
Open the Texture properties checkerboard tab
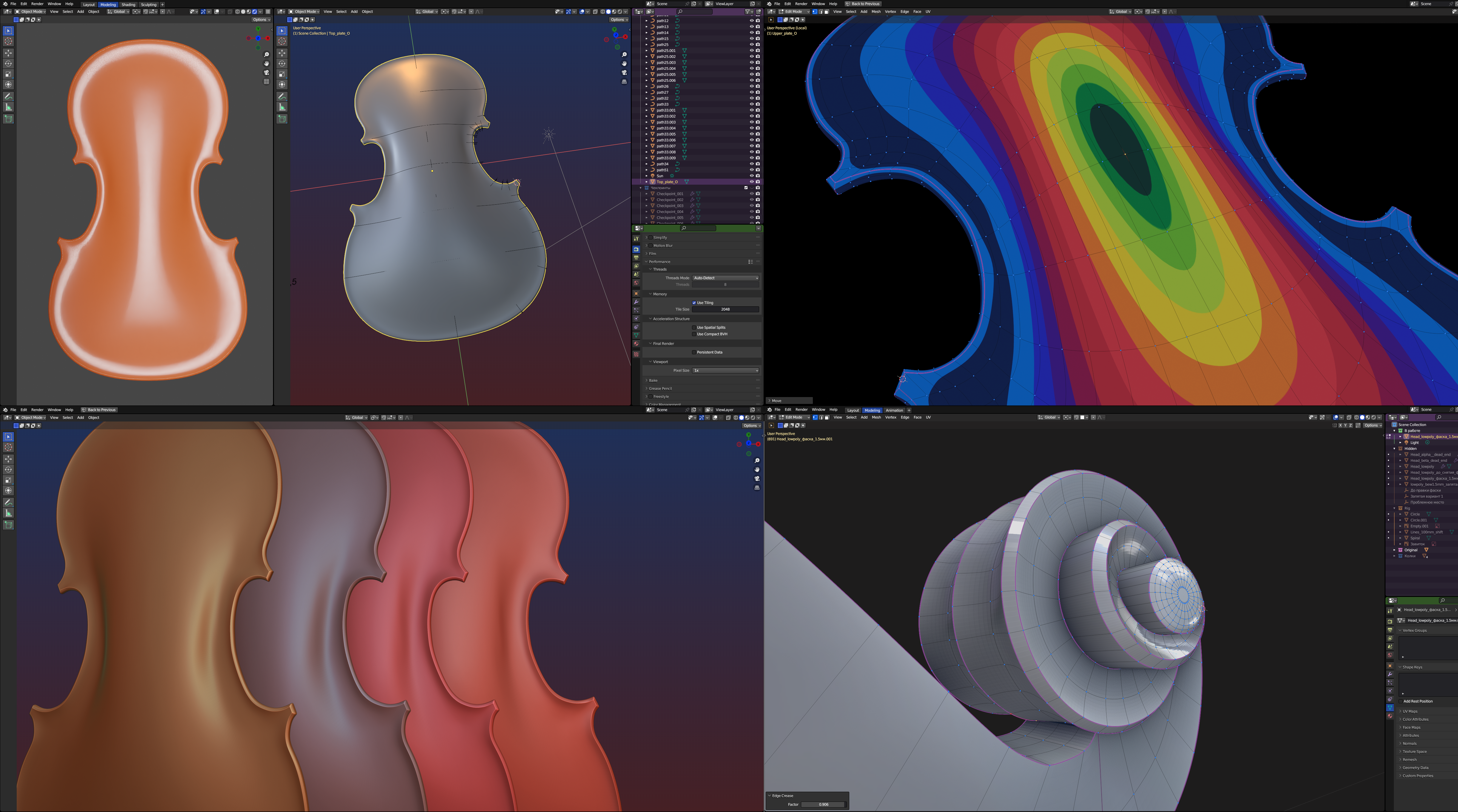click(x=636, y=354)
